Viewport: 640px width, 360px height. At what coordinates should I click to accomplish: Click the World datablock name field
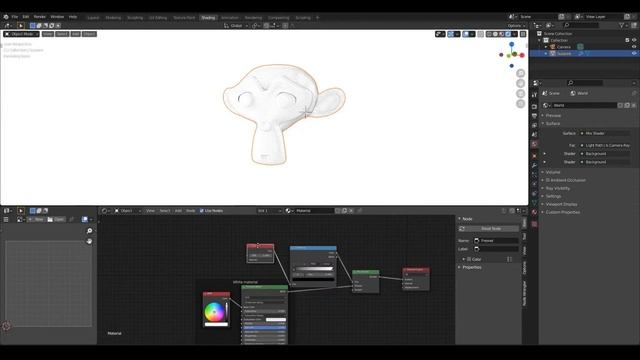tap(584, 105)
